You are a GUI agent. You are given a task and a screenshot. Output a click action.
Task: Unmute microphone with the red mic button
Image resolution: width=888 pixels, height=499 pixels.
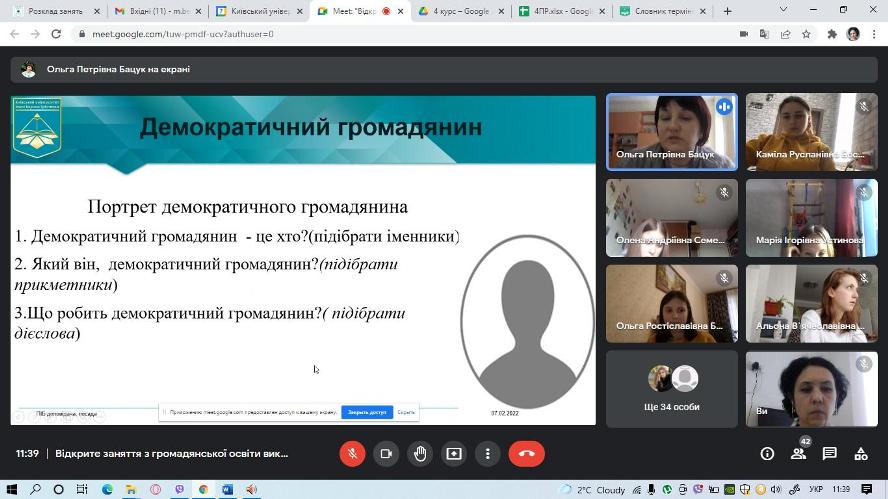pyautogui.click(x=352, y=454)
